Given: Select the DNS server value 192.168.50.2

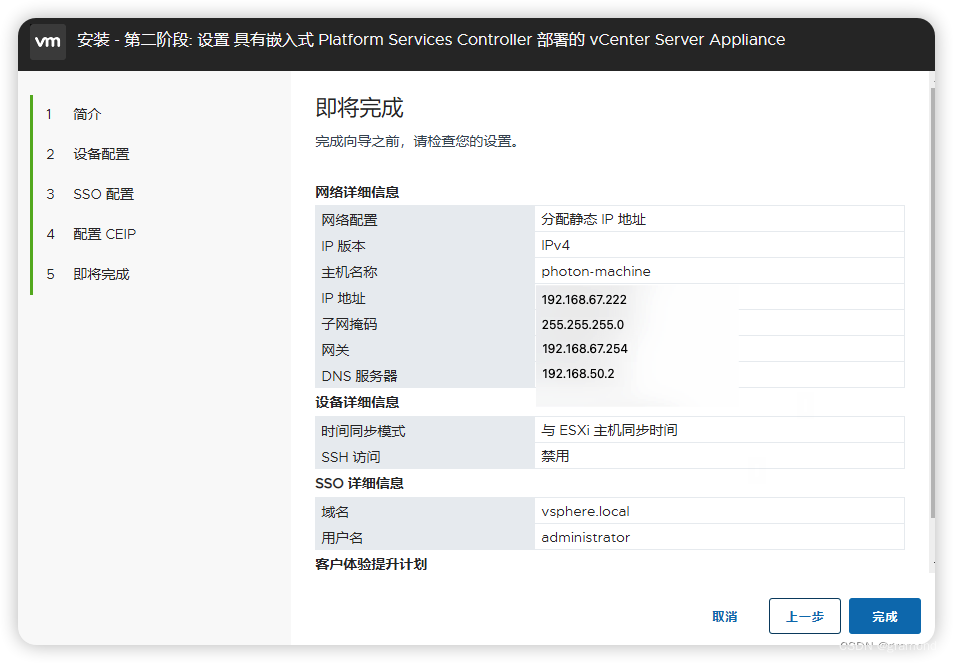Looking at the screenshot, I should pyautogui.click(x=577, y=374).
